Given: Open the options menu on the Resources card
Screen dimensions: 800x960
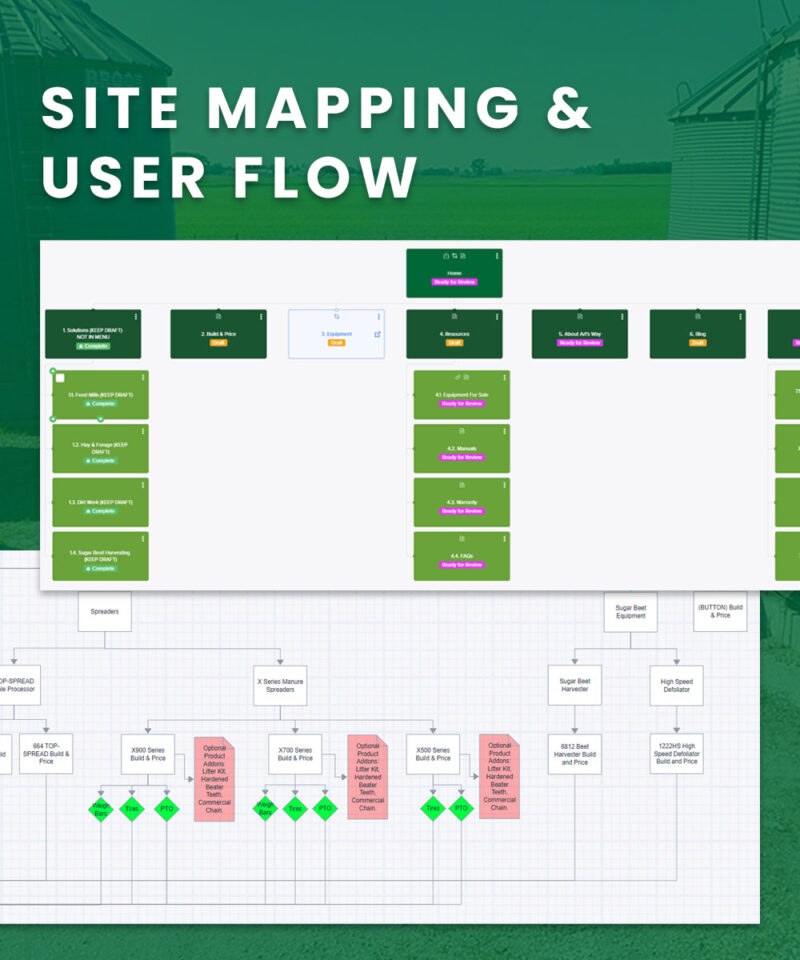Looking at the screenshot, I should (x=497, y=316).
